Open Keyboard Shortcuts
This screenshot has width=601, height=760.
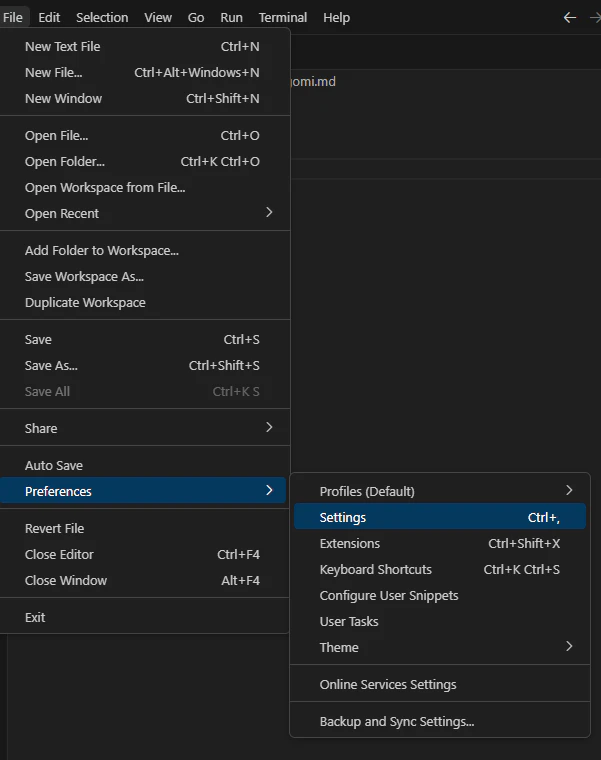click(x=440, y=570)
